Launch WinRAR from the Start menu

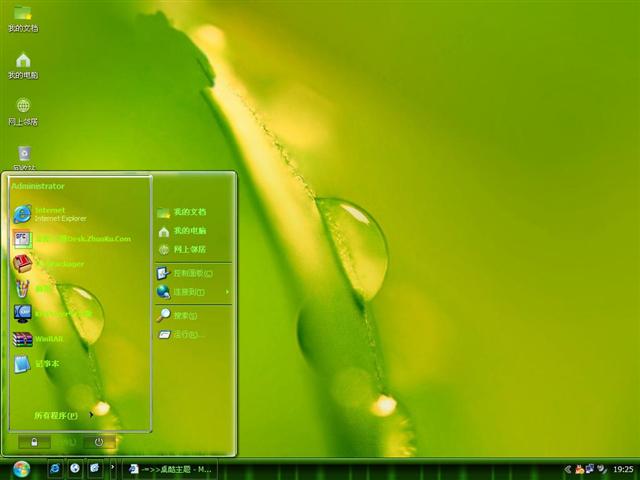[48, 338]
